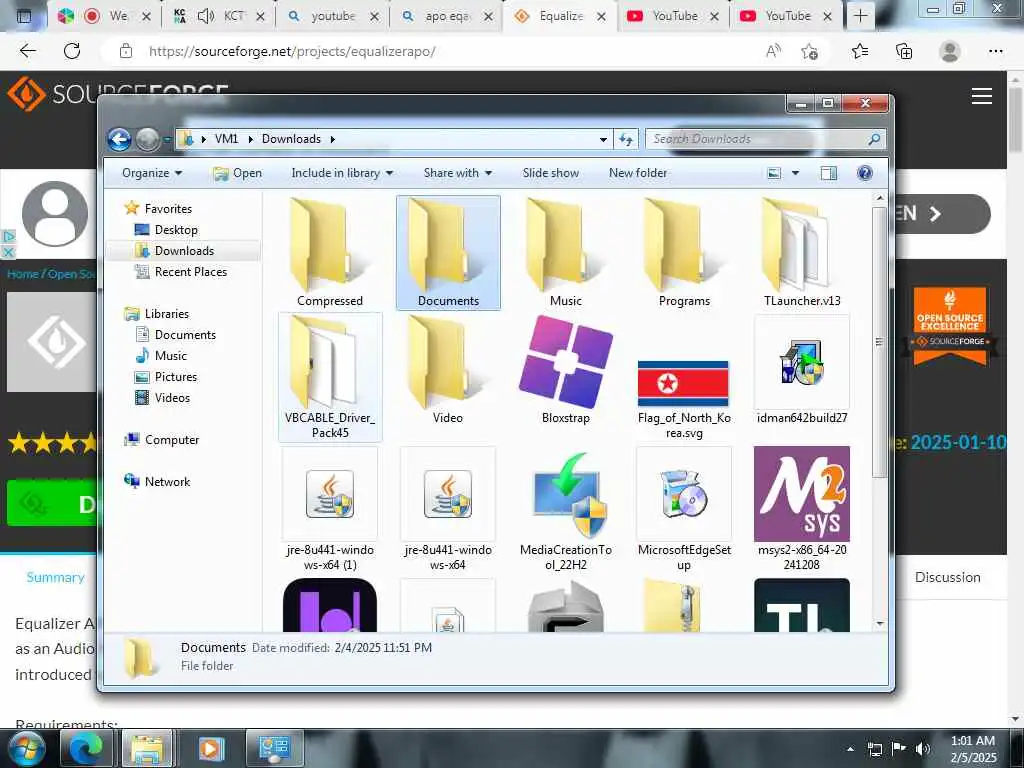Select MediaCreationTool_22H2 file

(566, 509)
